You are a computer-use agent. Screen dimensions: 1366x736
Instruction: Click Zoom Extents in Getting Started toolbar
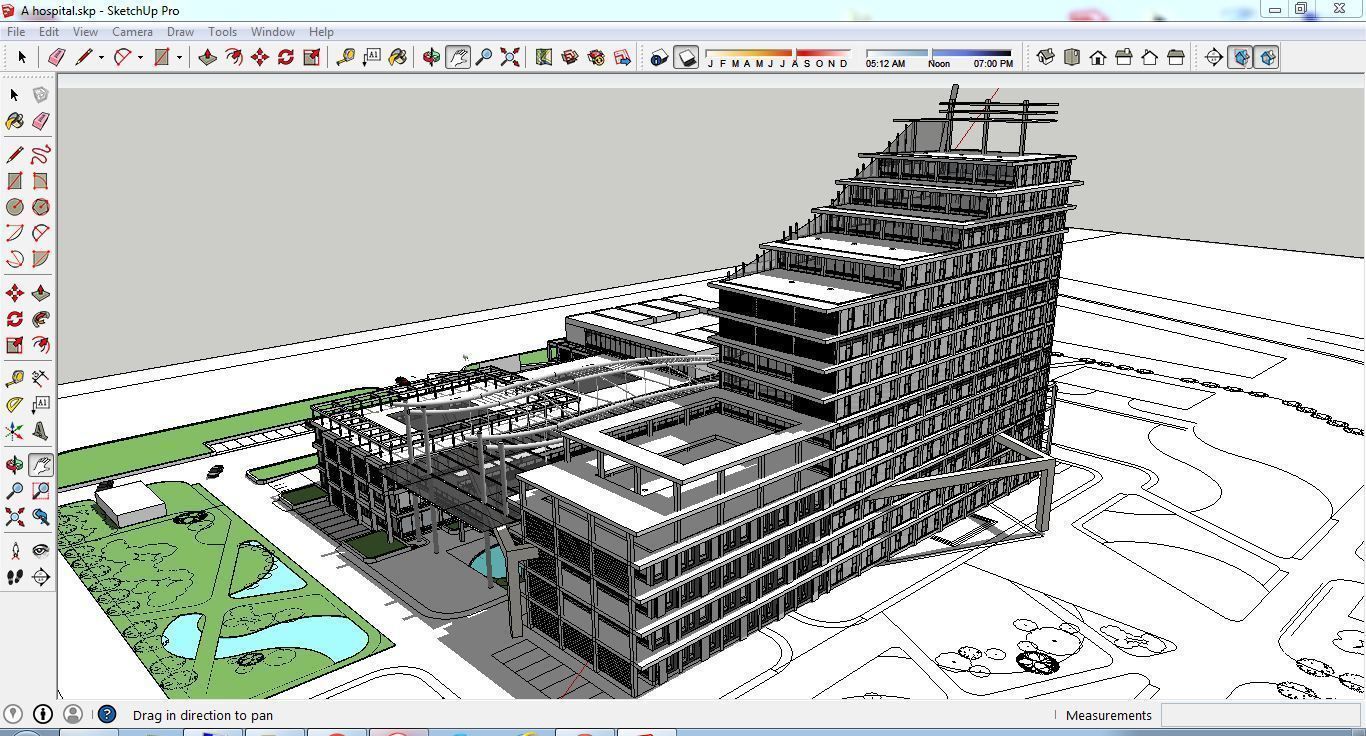[x=510, y=58]
